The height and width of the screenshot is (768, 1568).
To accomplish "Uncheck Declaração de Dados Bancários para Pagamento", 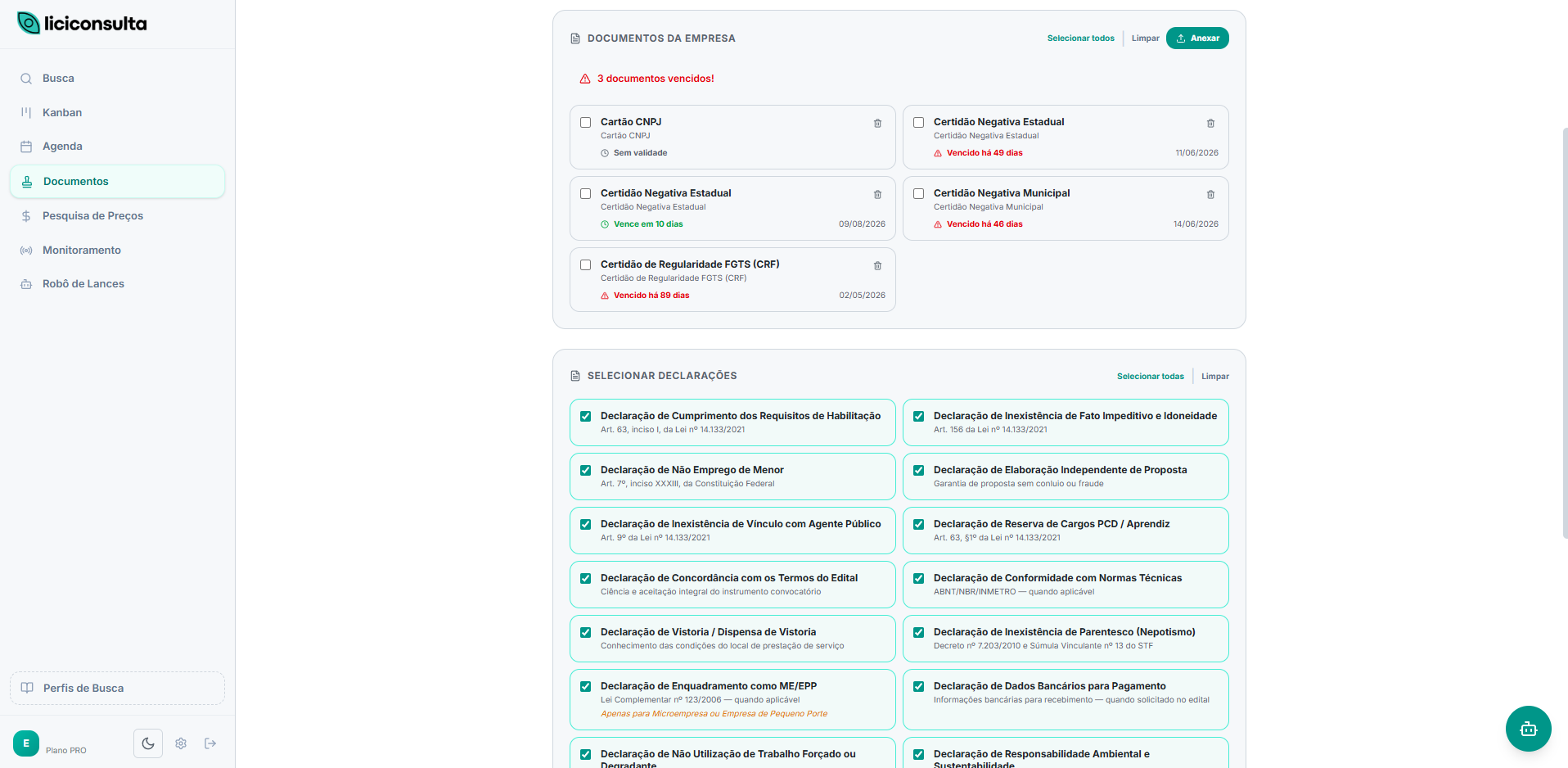I will coord(919,686).
